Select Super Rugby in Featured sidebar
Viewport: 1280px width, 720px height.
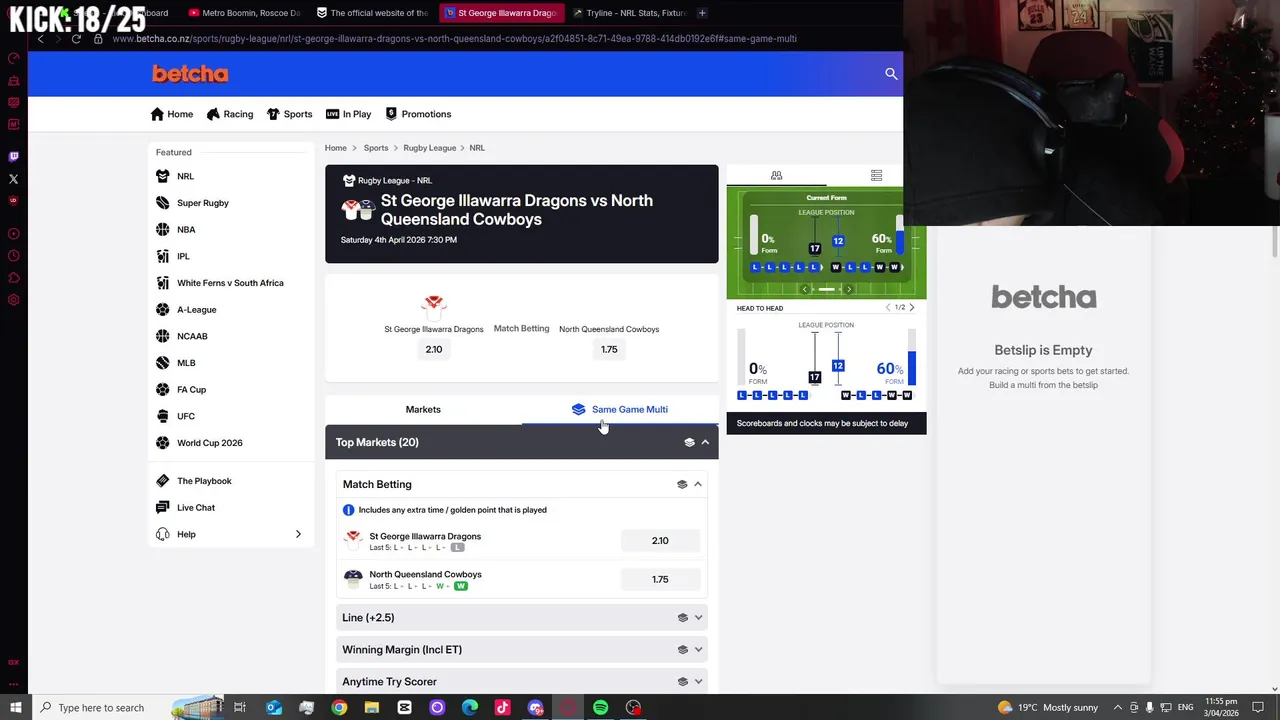pyautogui.click(x=203, y=203)
